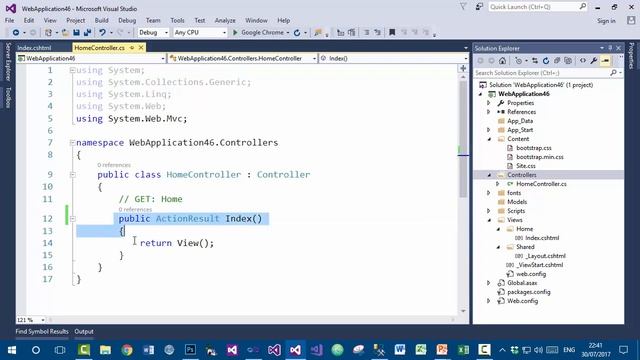Toggle the bookmark toolbar icon
Screen dimensions: 640x360
[392, 32]
